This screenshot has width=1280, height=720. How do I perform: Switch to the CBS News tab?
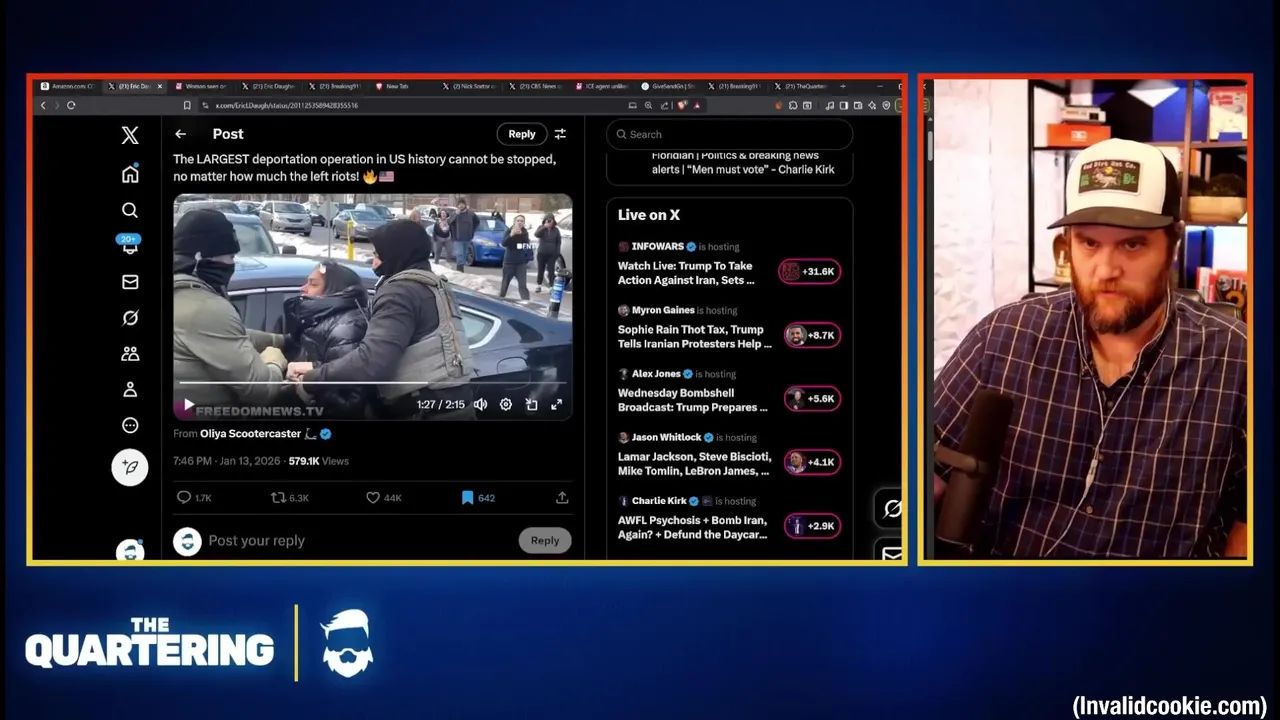(537, 87)
